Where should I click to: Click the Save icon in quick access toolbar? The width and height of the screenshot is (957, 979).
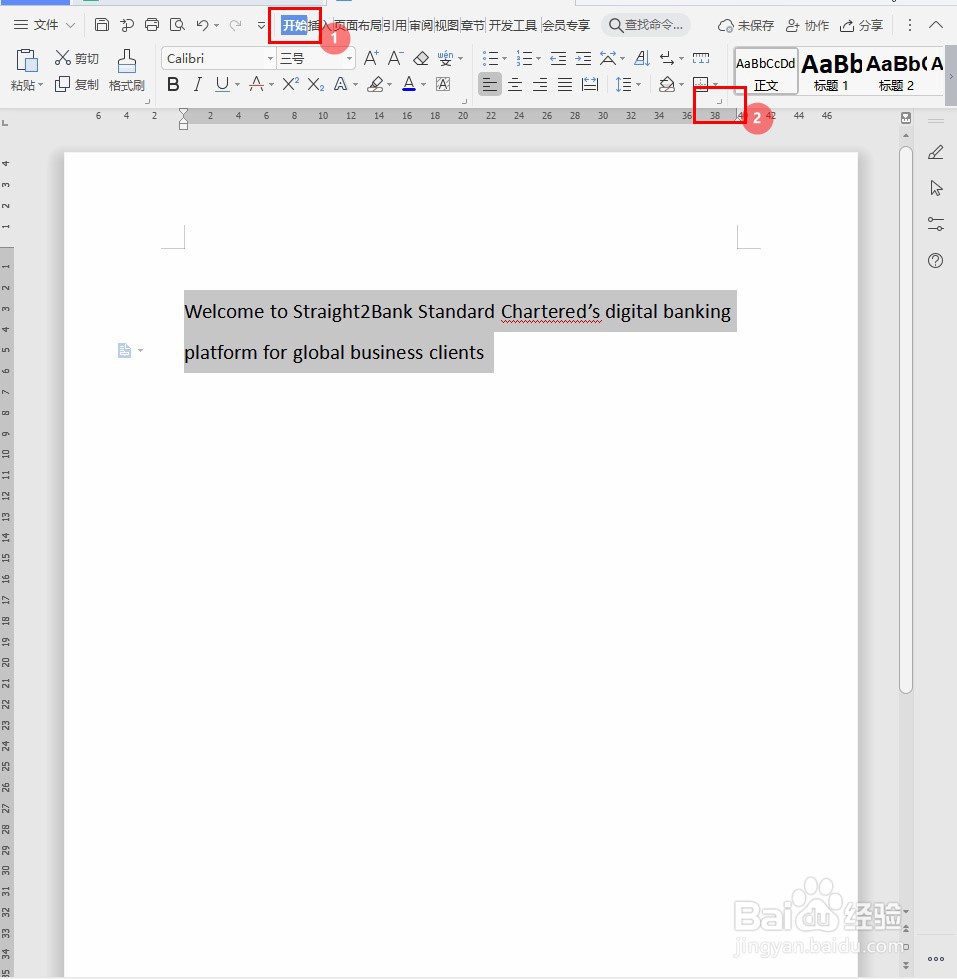[x=102, y=25]
